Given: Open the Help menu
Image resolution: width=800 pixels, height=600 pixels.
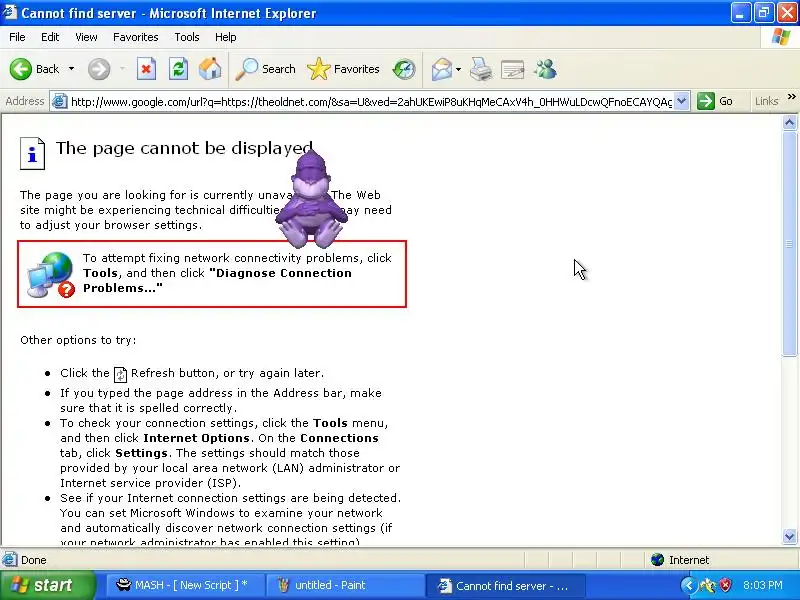Looking at the screenshot, I should (x=226, y=37).
